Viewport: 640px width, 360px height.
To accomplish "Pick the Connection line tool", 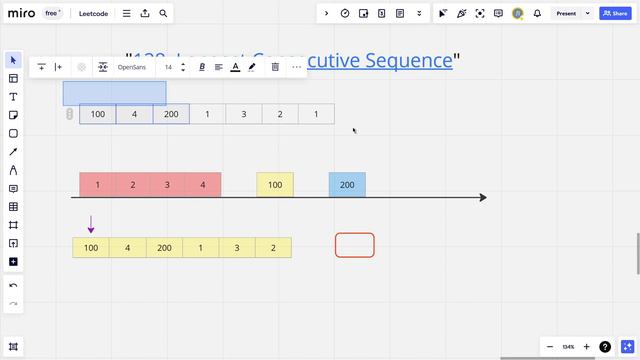I will (13, 152).
